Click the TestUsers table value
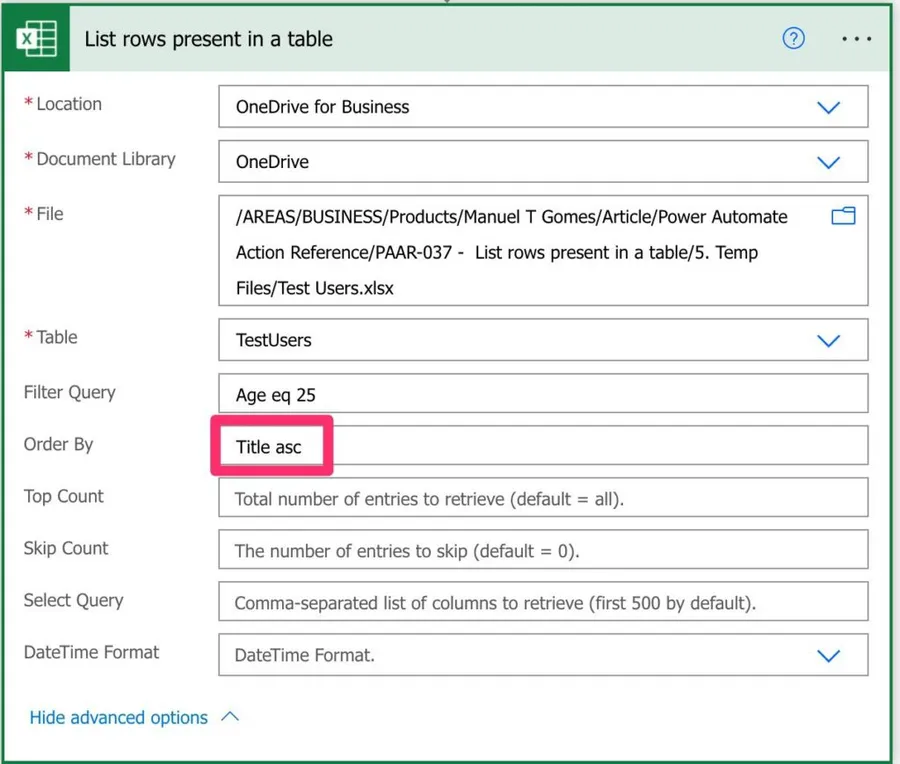This screenshot has width=900, height=764. [273, 340]
